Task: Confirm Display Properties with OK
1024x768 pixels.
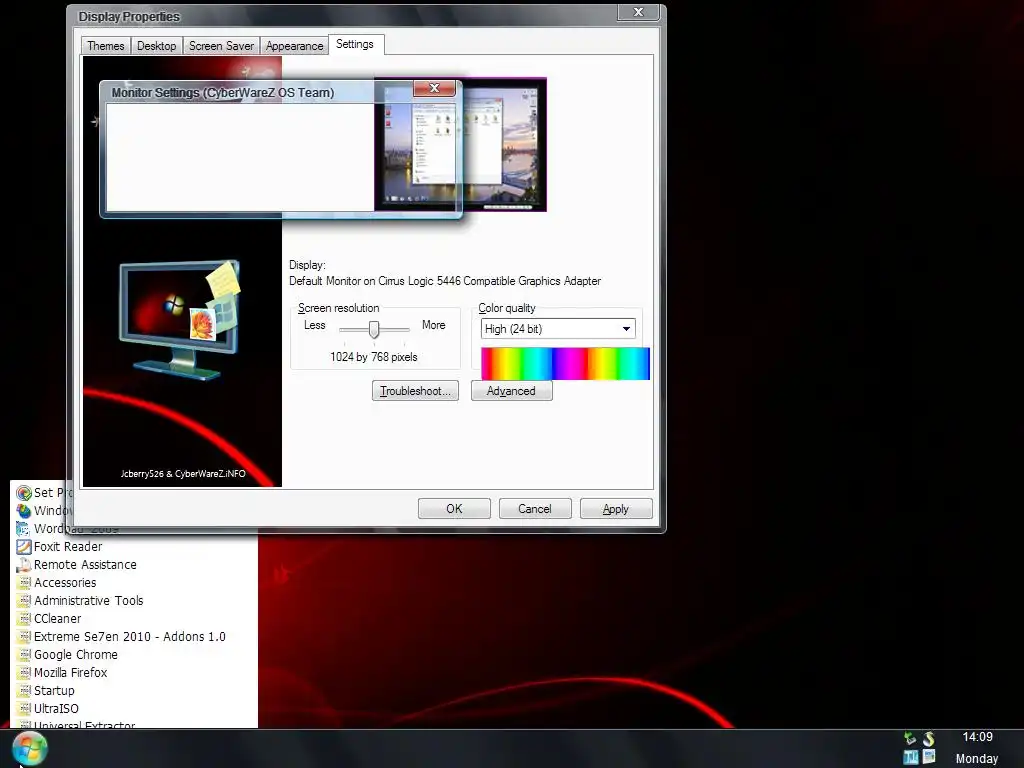Action: click(x=454, y=509)
